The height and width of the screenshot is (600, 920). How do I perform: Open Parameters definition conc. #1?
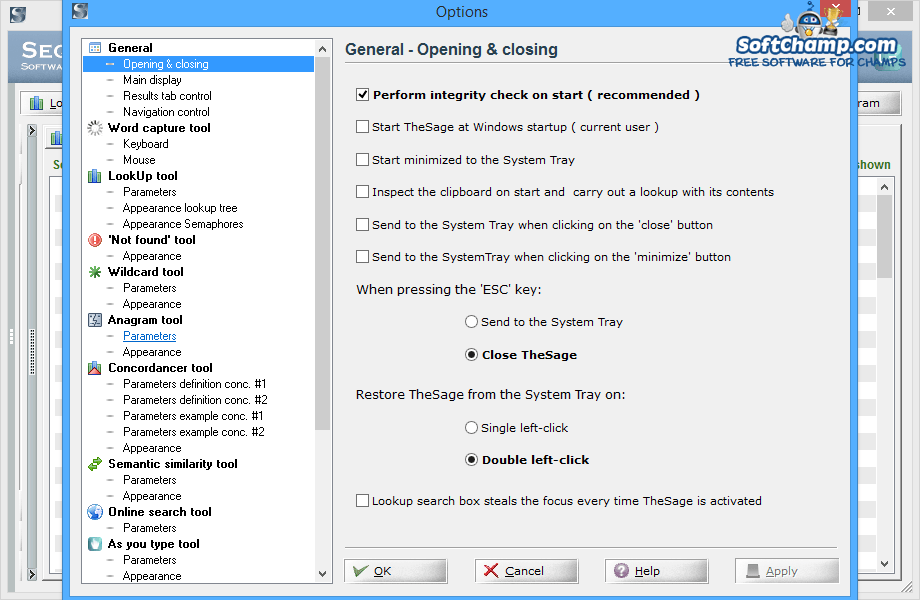tap(195, 384)
